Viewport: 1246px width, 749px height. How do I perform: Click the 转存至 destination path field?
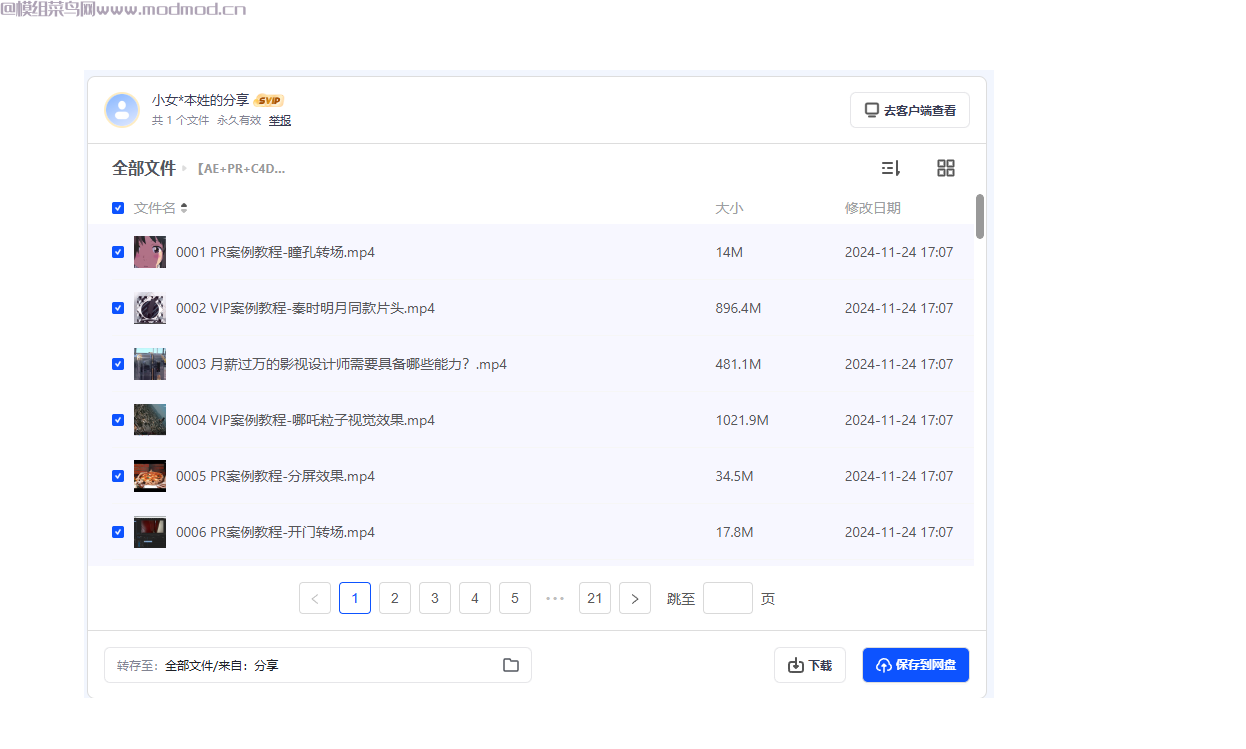click(x=318, y=665)
